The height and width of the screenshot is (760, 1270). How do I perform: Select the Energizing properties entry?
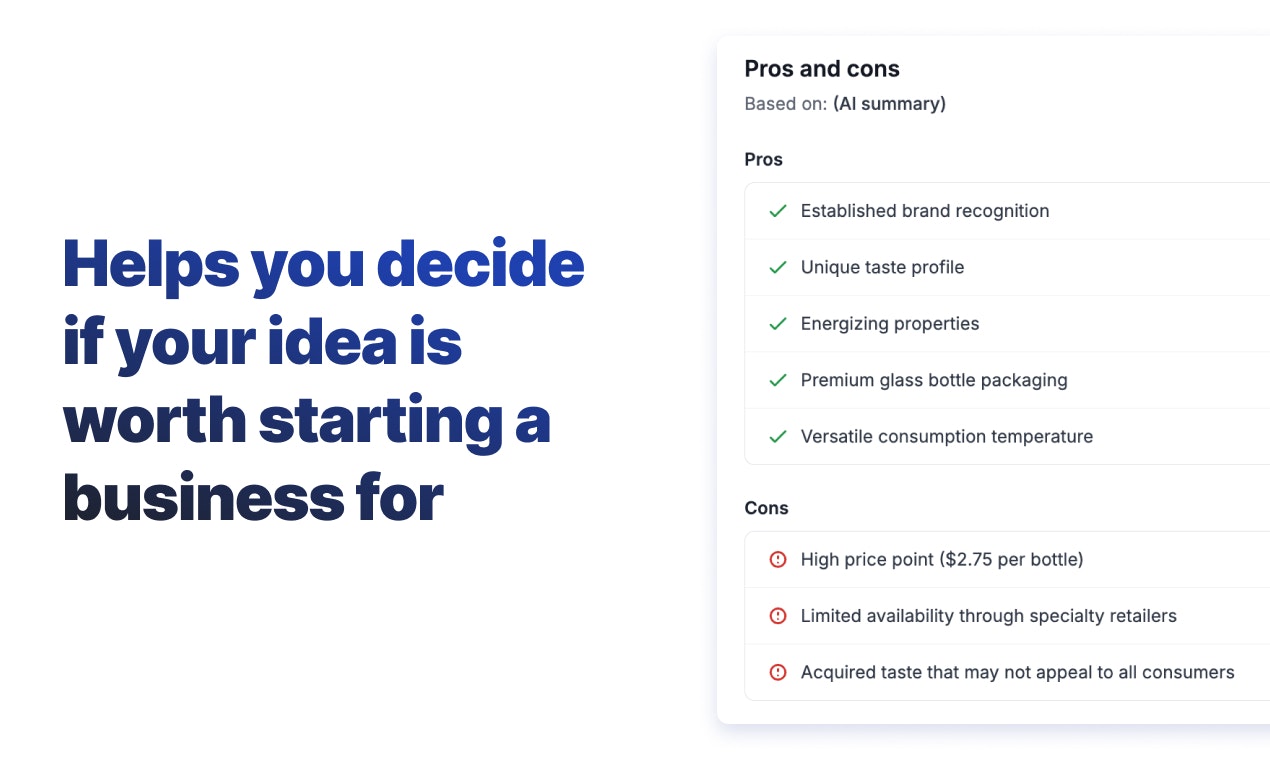890,324
